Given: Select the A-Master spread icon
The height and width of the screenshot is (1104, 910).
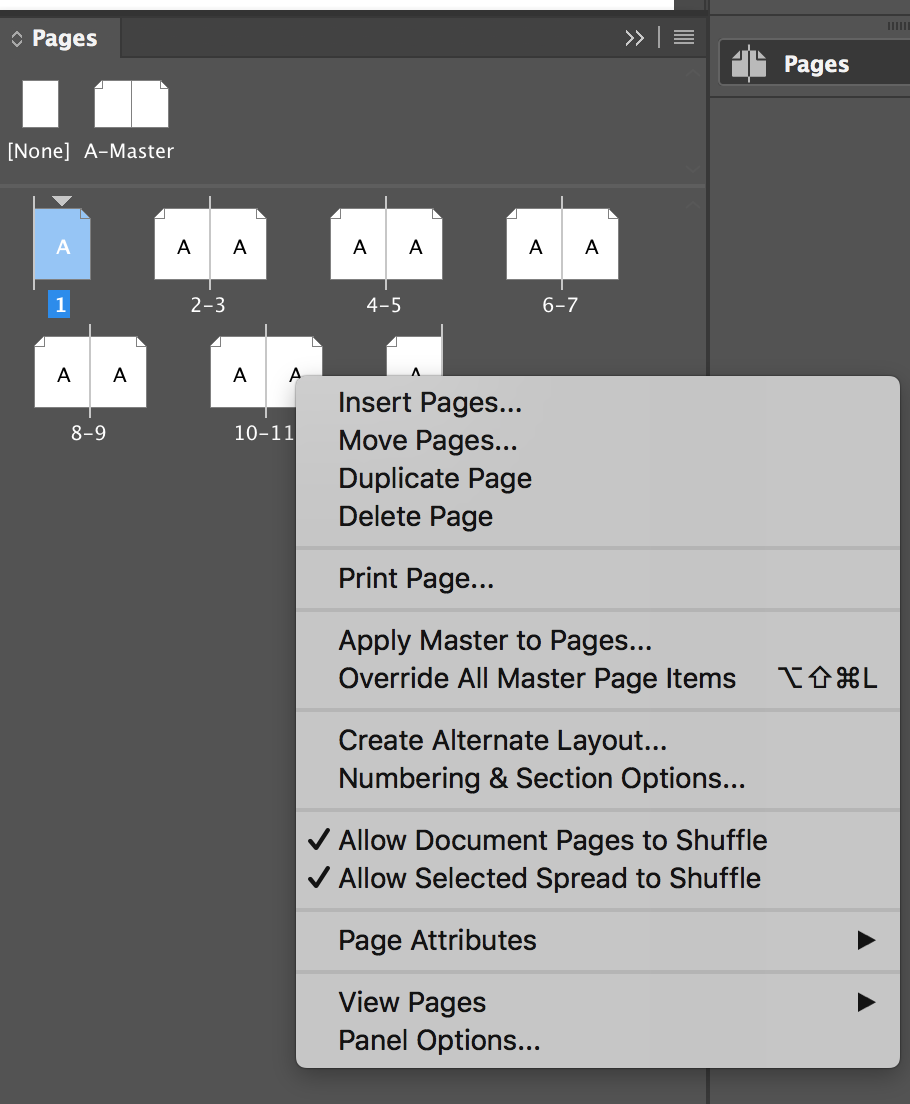Looking at the screenshot, I should pos(131,105).
